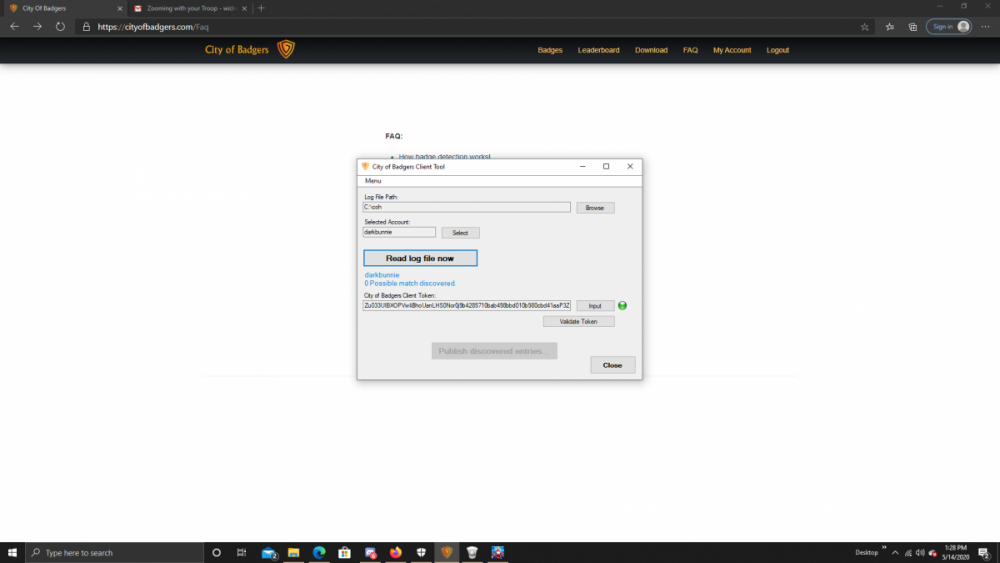Open the Windows Start menu
1000x563 pixels.
coord(12,552)
